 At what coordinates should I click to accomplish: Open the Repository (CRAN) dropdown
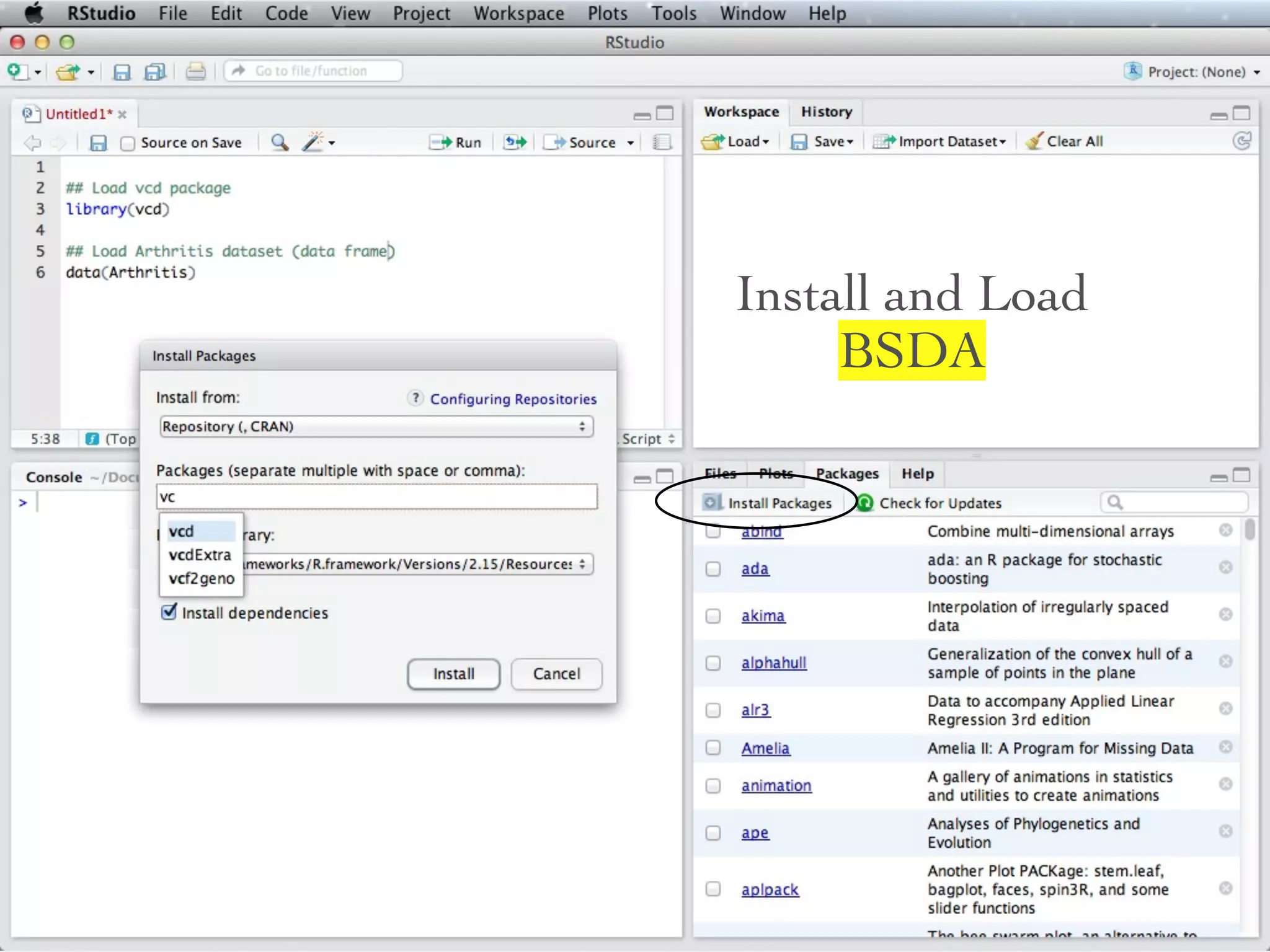click(x=376, y=426)
